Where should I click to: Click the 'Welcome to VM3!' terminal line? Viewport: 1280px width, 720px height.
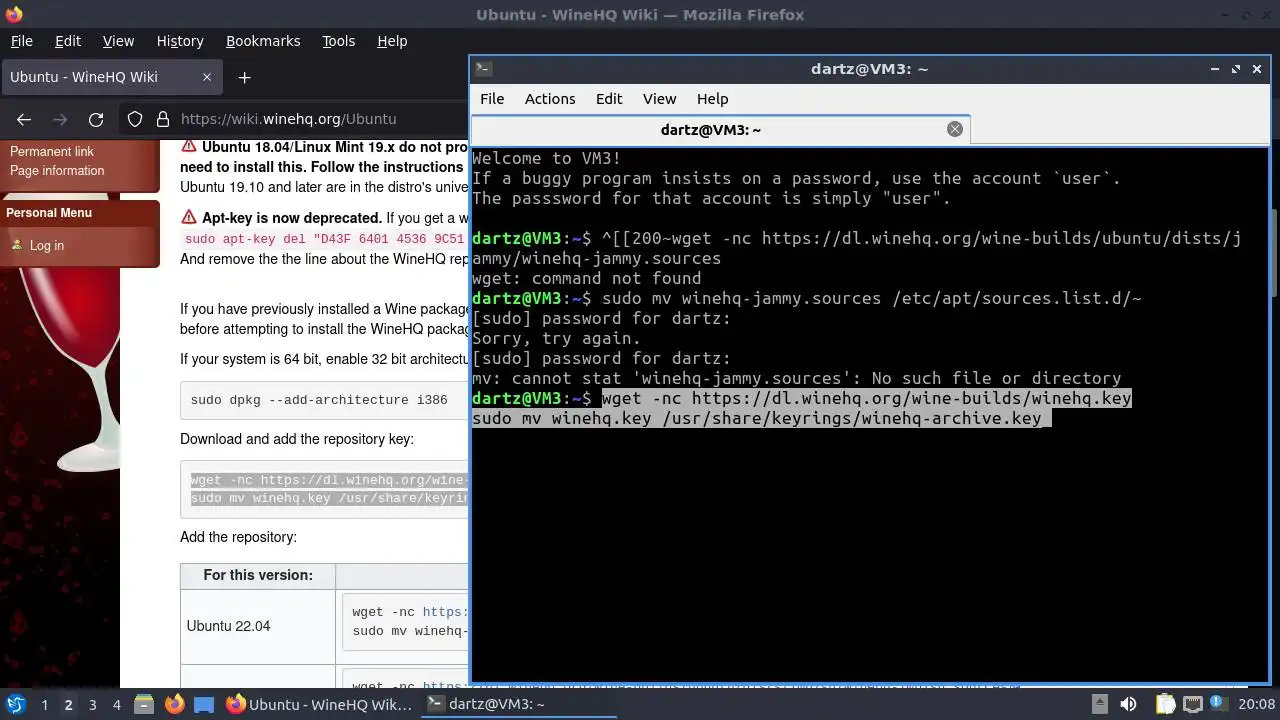(546, 158)
